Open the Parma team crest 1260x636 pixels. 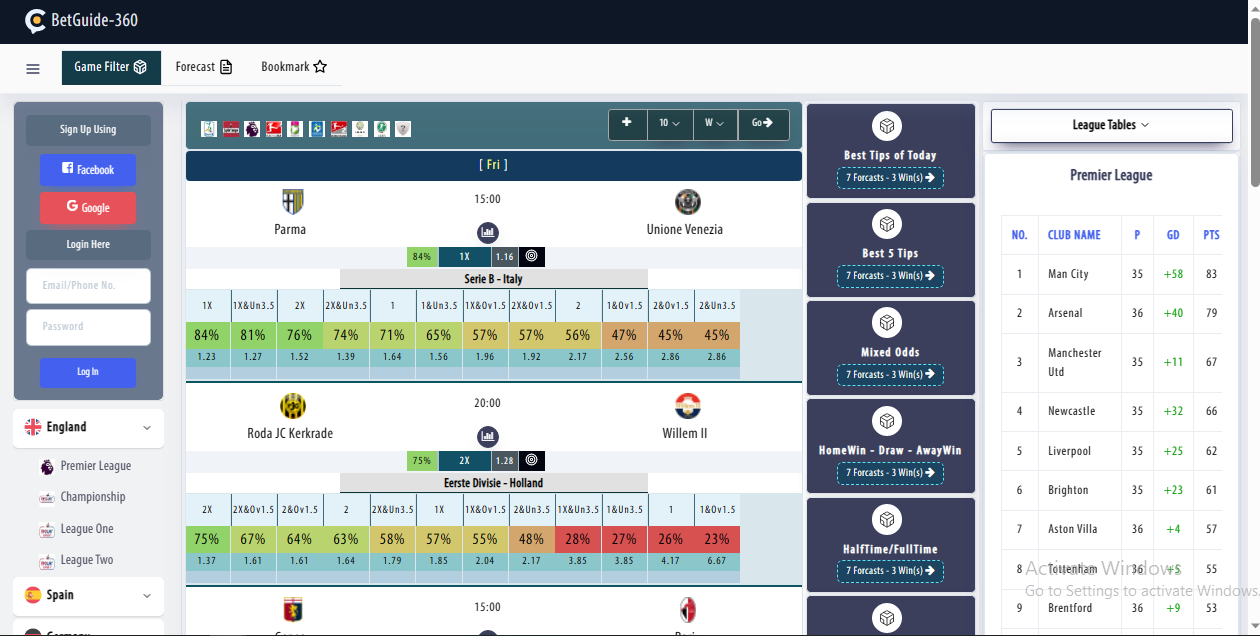click(292, 202)
